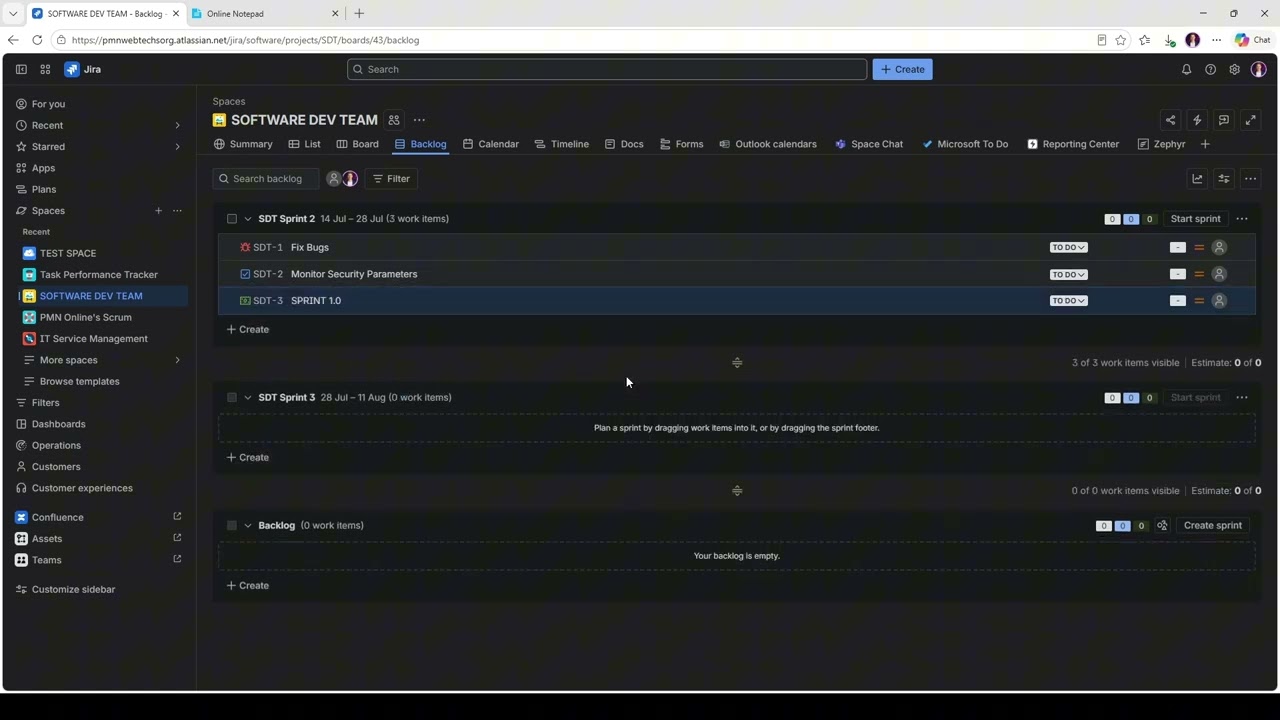This screenshot has width=1280, height=720.
Task: Open backlog more actions ellipsis
Action: 1250,179
